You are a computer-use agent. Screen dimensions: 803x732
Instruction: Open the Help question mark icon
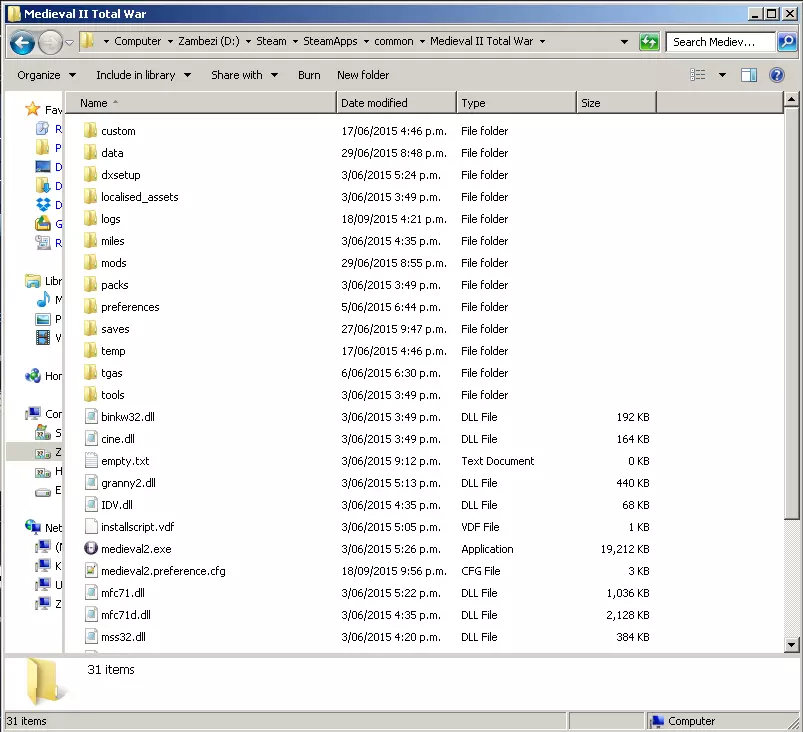click(776, 75)
